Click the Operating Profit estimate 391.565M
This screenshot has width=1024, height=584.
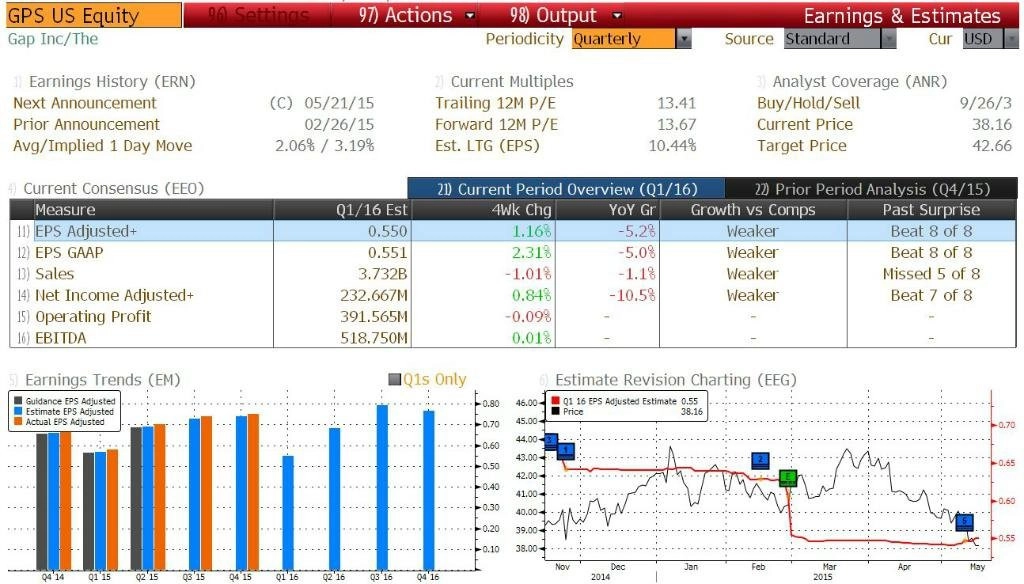coord(374,317)
